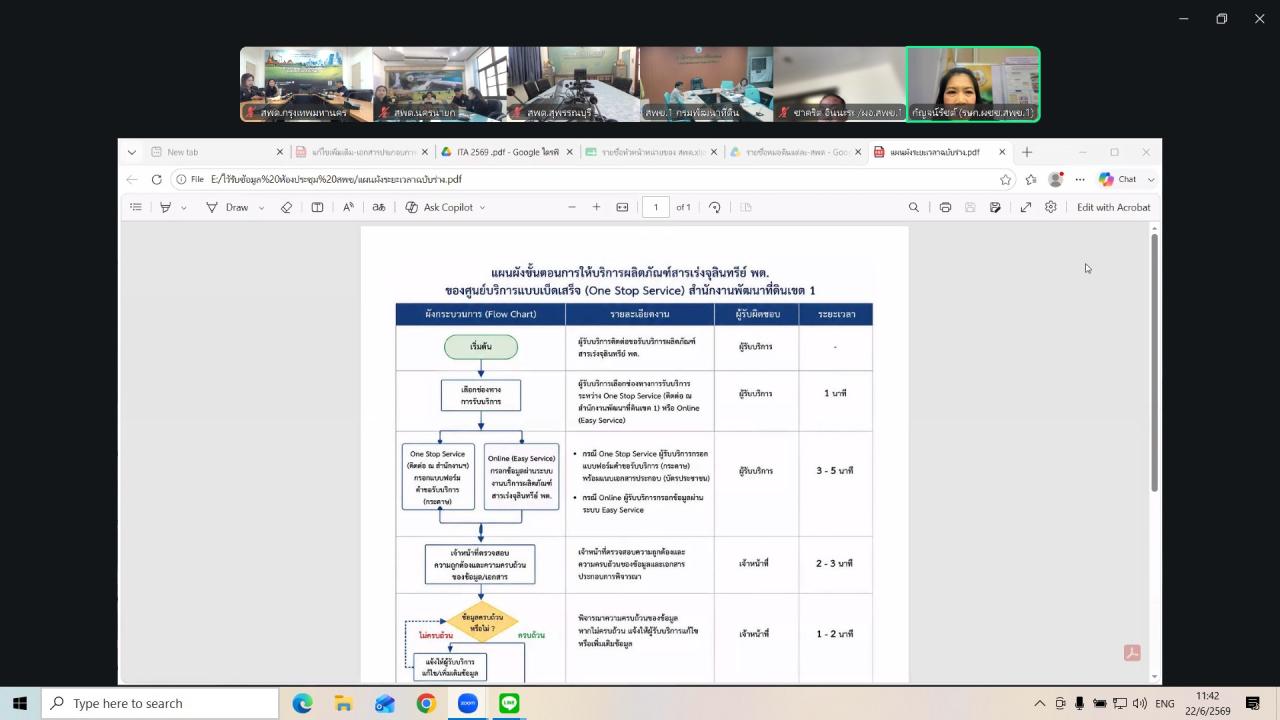Zoom in on the PDF
1280x720 pixels.
(x=596, y=207)
